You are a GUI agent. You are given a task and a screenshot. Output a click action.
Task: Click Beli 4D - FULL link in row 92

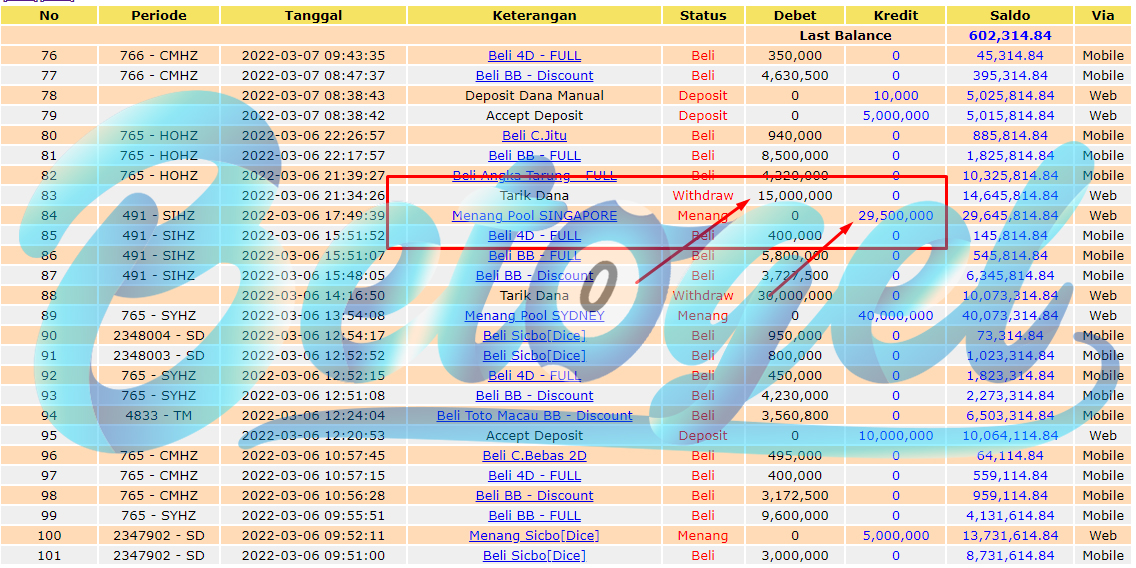(534, 375)
